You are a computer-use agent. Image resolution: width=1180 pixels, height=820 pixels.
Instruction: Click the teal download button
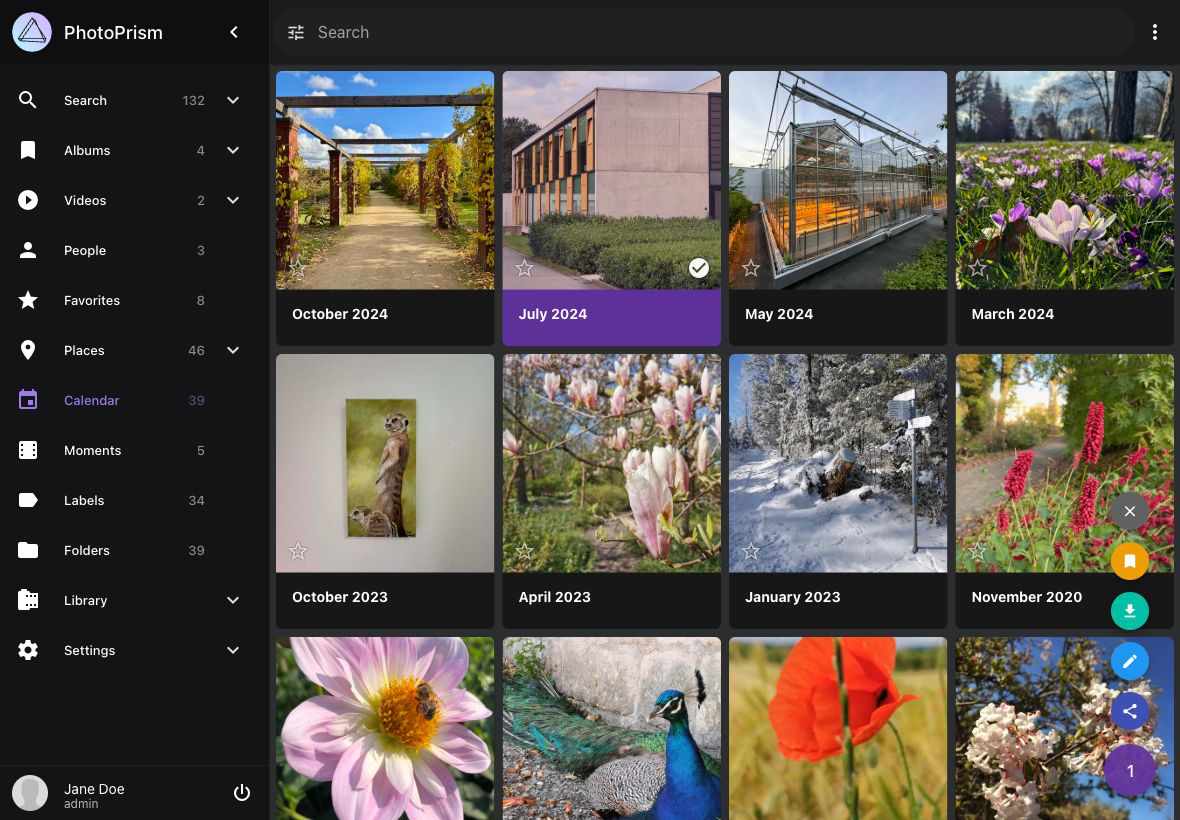click(1129, 611)
